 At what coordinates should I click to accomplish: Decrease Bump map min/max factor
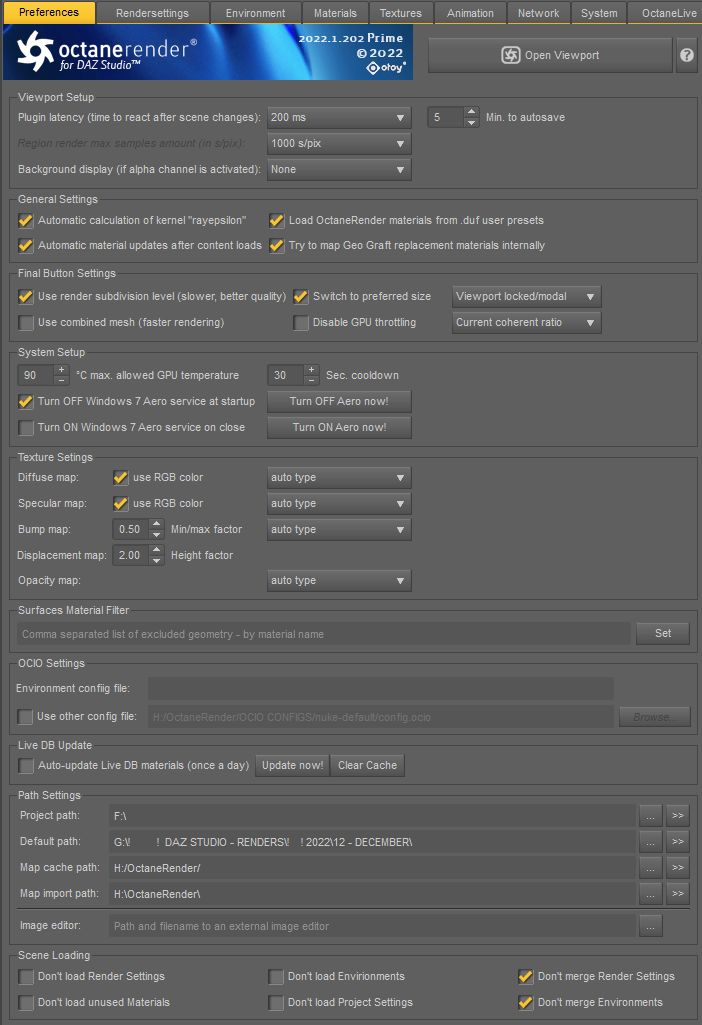pos(156,535)
